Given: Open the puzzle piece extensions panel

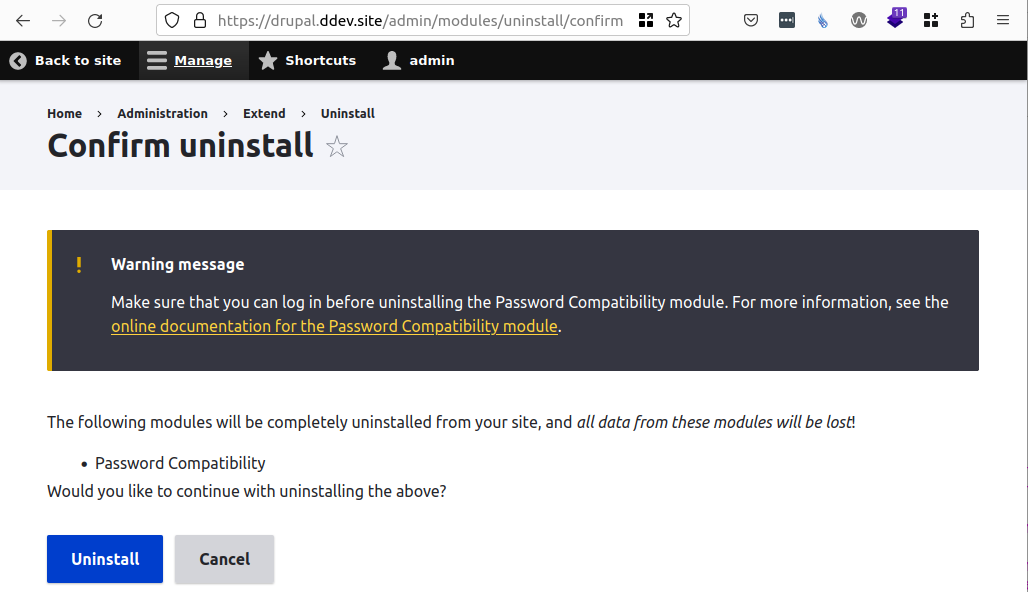Looking at the screenshot, I should pyautogui.click(x=967, y=20).
